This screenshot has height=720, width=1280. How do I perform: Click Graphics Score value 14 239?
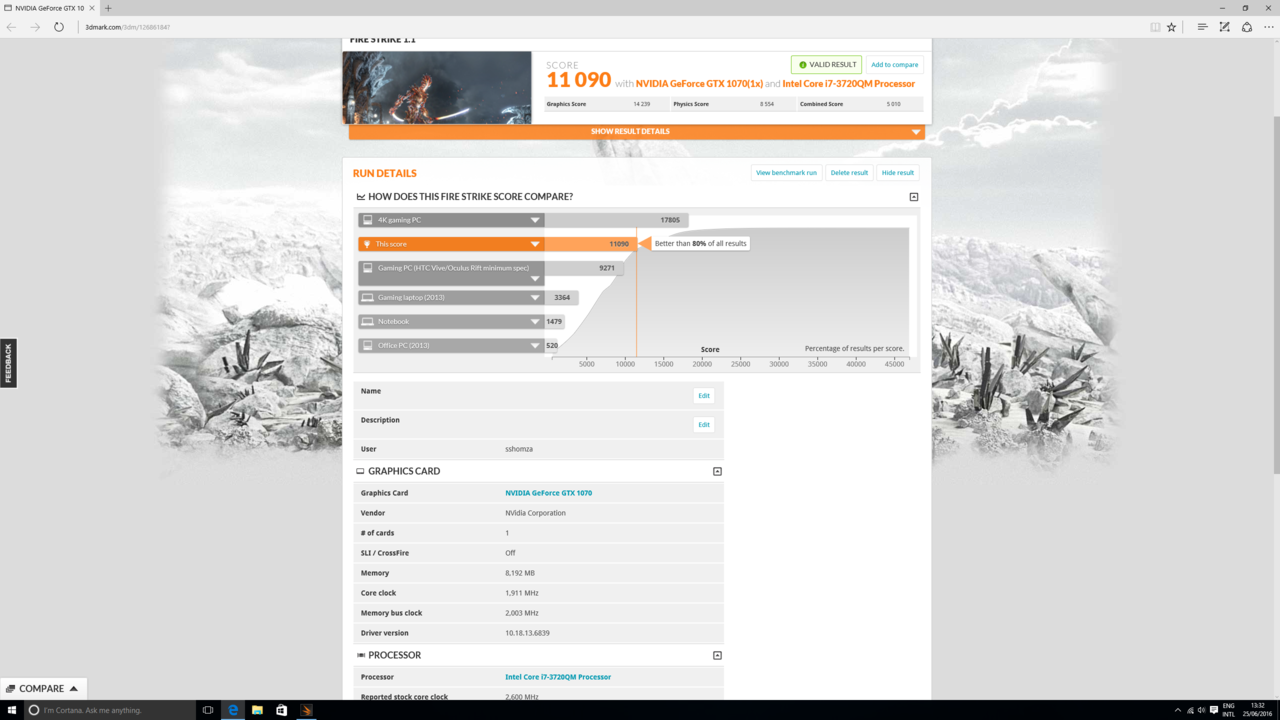point(642,104)
